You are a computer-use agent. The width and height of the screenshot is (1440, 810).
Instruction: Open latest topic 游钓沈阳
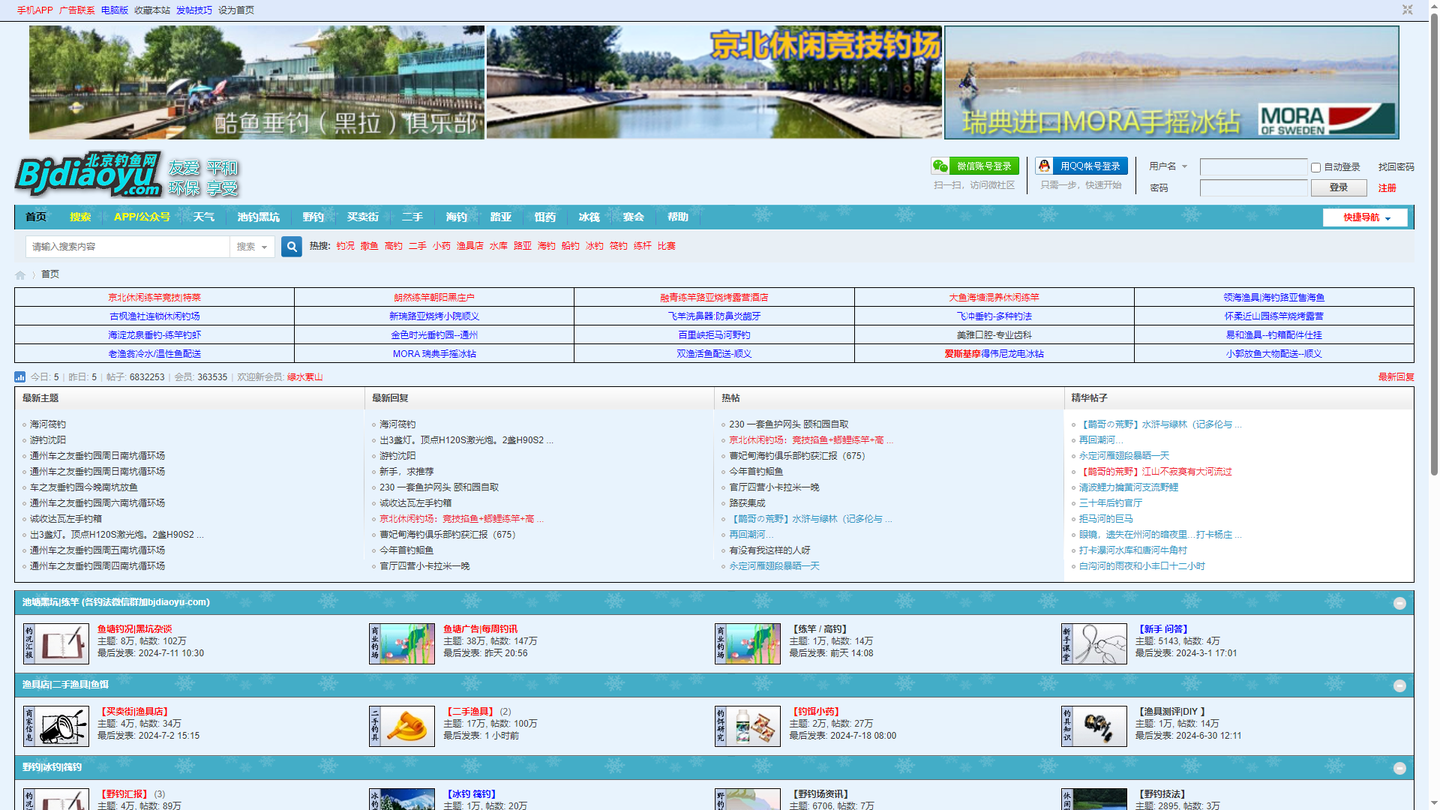pyautogui.click(x=48, y=440)
